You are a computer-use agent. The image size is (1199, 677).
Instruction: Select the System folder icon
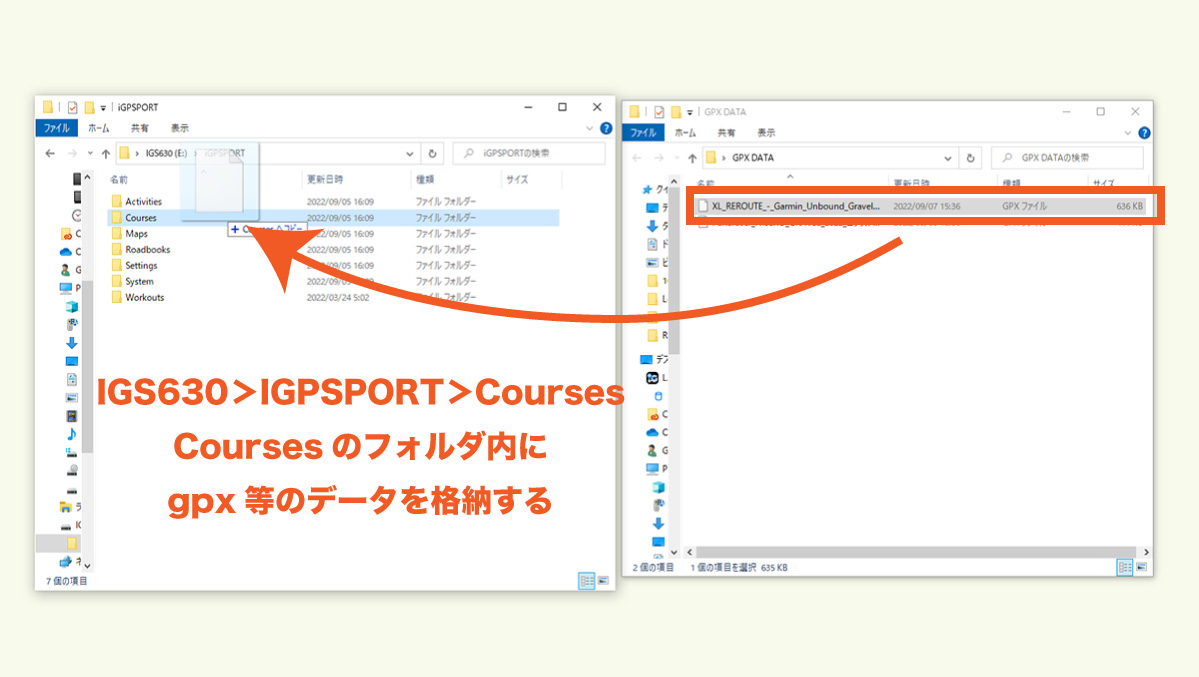point(116,282)
